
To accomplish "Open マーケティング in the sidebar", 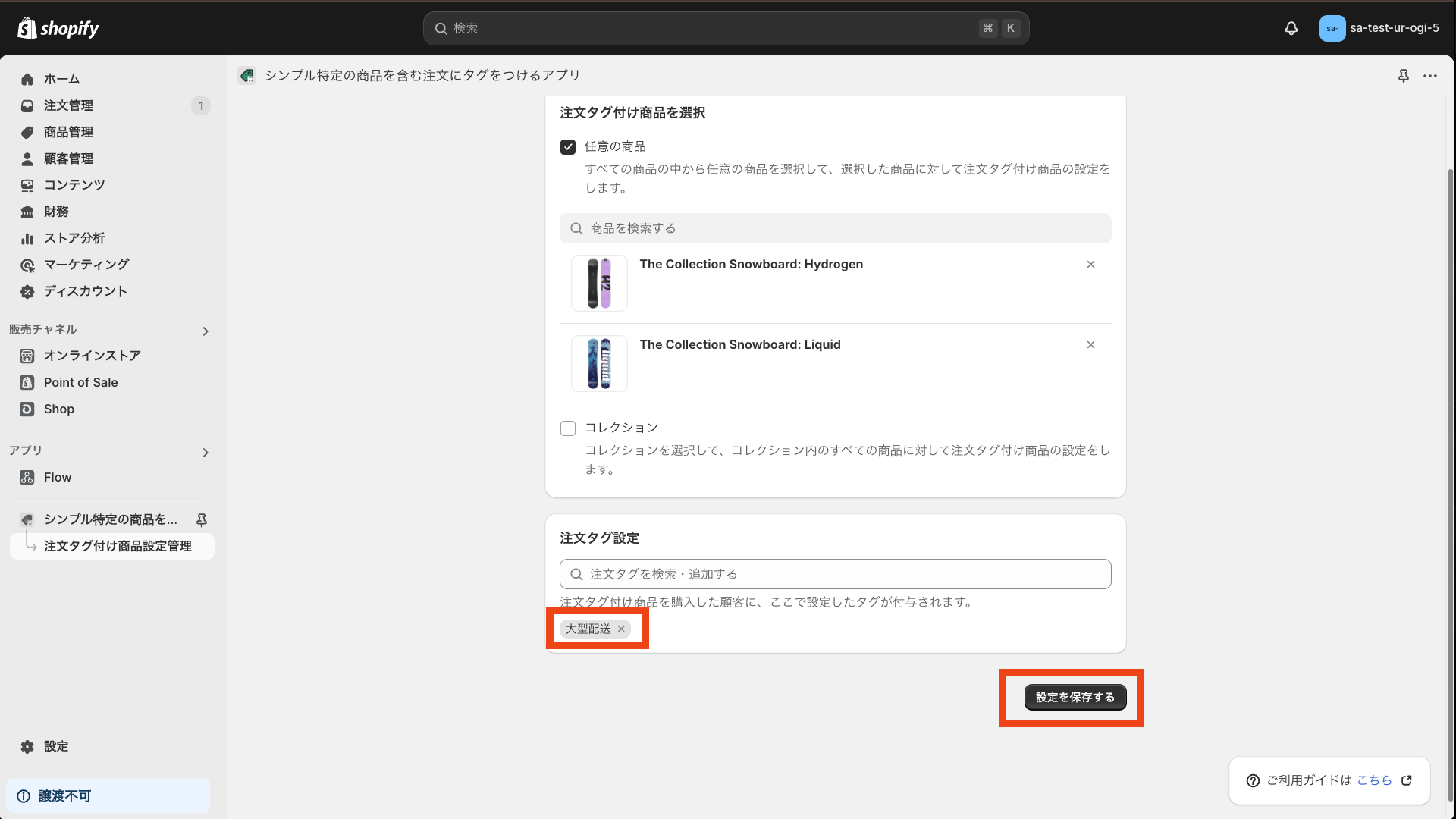I will point(86,265).
